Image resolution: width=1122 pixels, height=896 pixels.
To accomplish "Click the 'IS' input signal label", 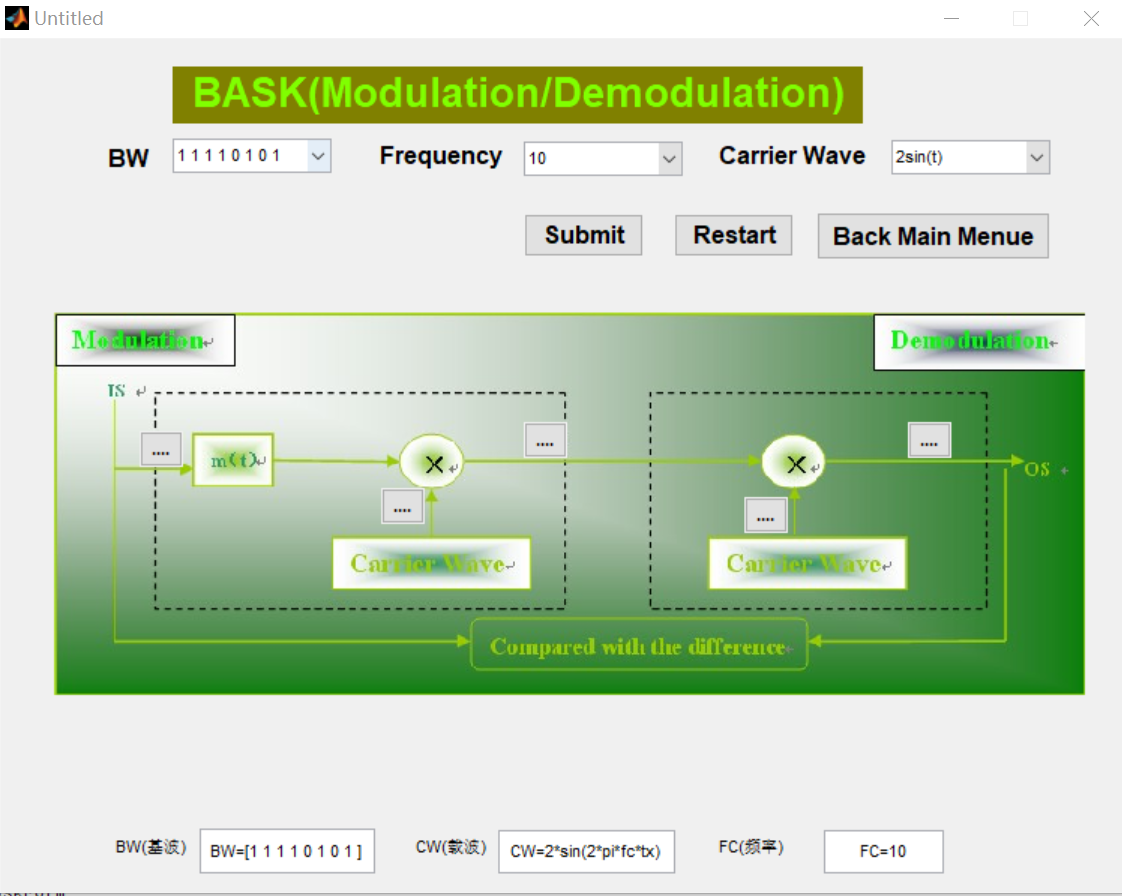I will [x=117, y=390].
